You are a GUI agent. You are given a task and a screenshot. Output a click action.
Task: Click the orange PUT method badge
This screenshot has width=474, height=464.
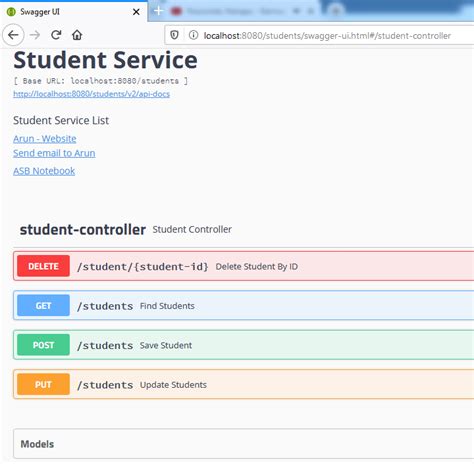coord(43,384)
